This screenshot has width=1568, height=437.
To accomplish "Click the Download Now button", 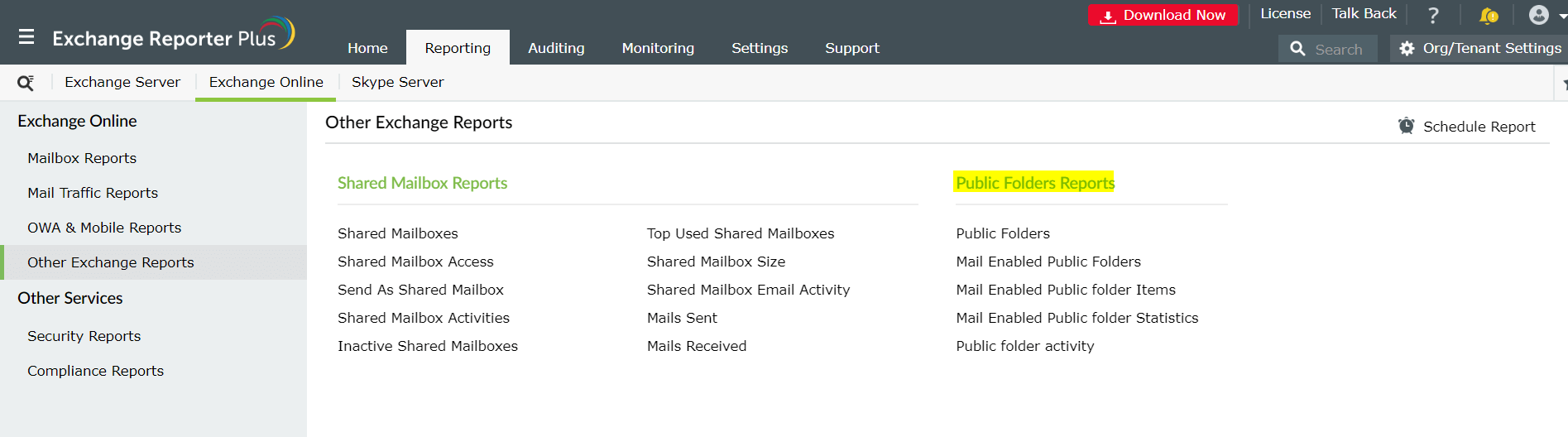I will click(x=1163, y=15).
